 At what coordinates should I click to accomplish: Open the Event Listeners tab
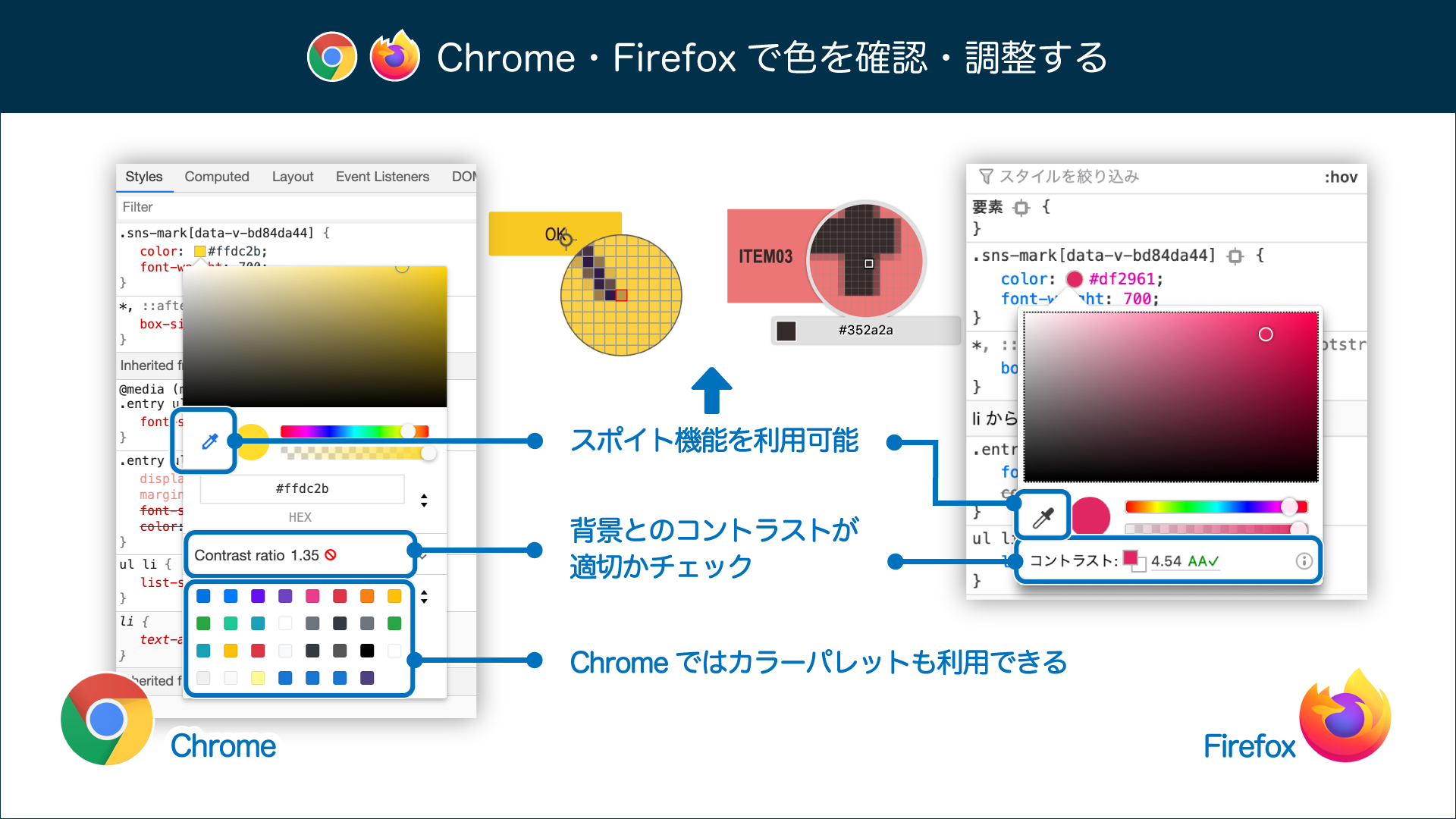point(382,177)
